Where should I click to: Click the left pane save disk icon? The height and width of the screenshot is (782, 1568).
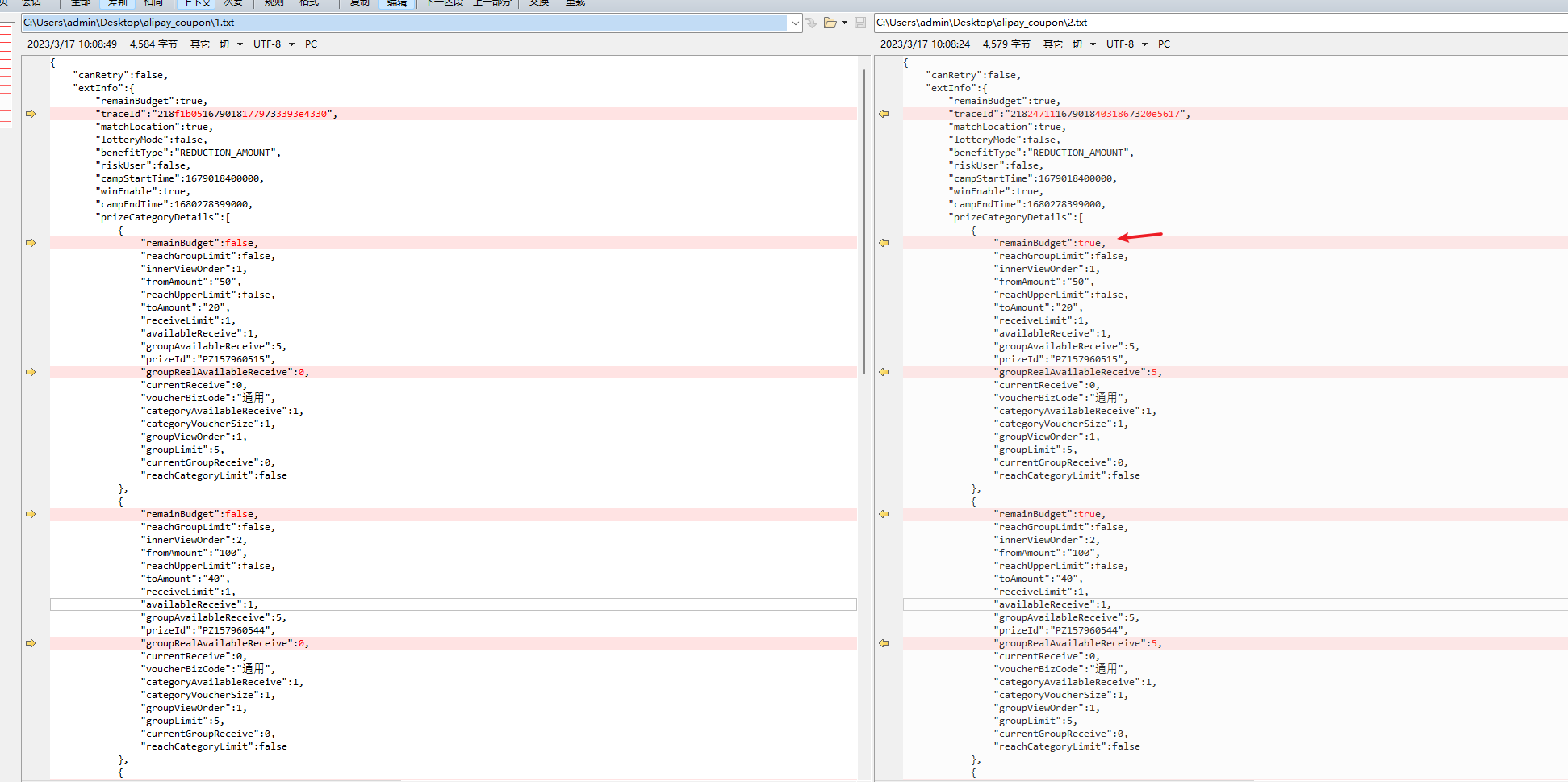(860, 23)
